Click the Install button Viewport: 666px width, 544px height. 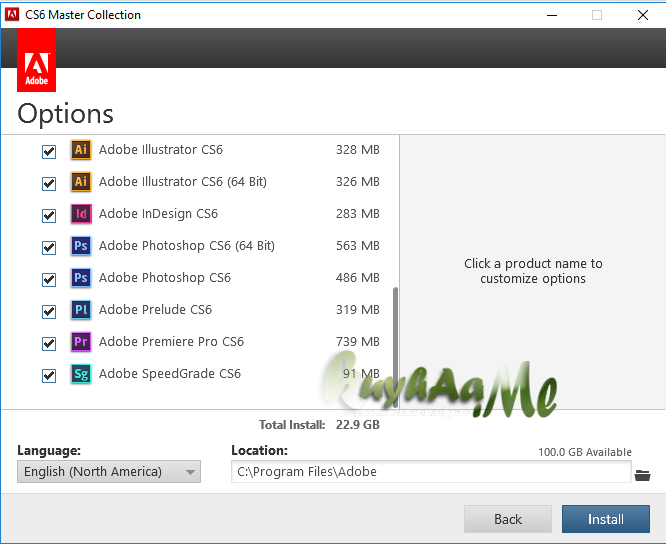click(x=606, y=519)
